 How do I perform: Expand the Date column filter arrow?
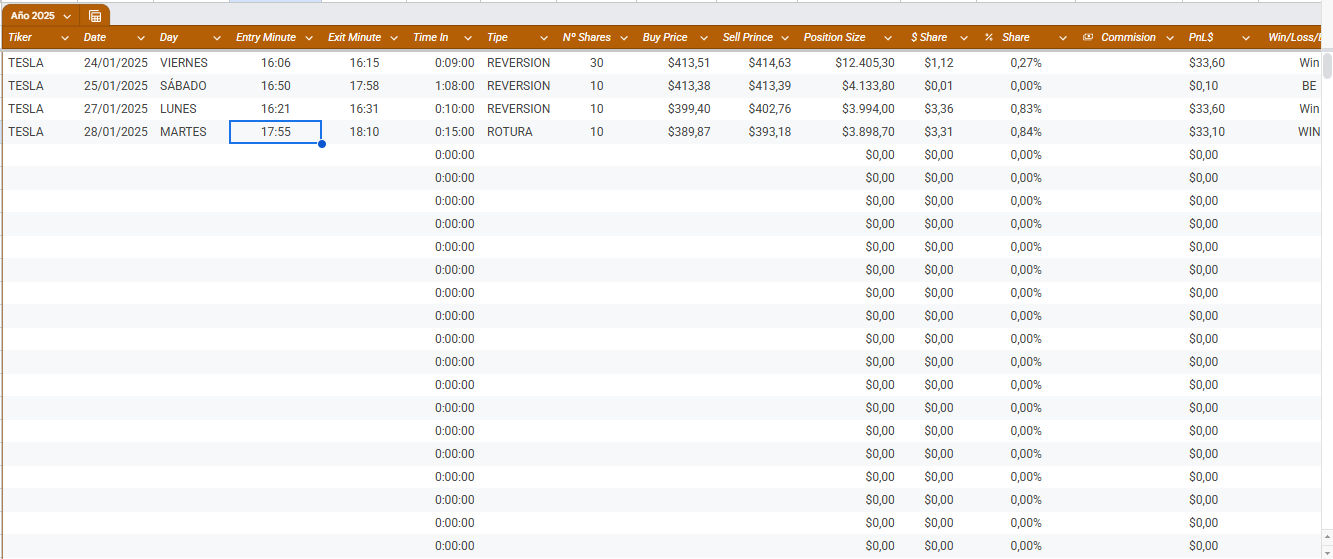[141, 38]
